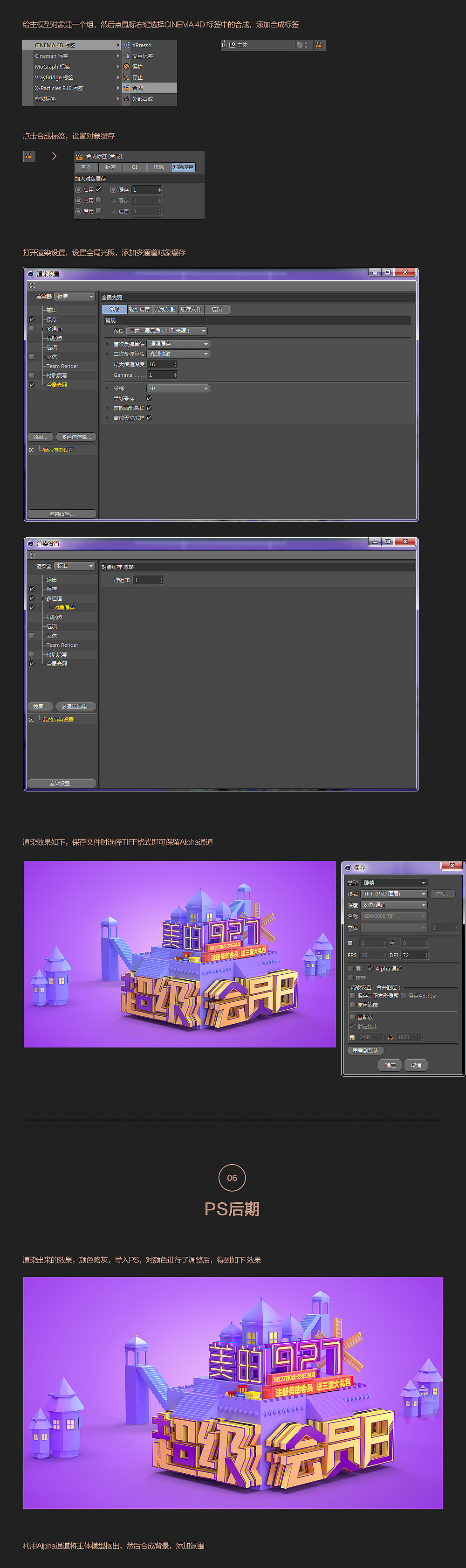Toggle the 离散天空采样 checkbox
Screen dimensions: 466x1568
pyautogui.click(x=149, y=417)
